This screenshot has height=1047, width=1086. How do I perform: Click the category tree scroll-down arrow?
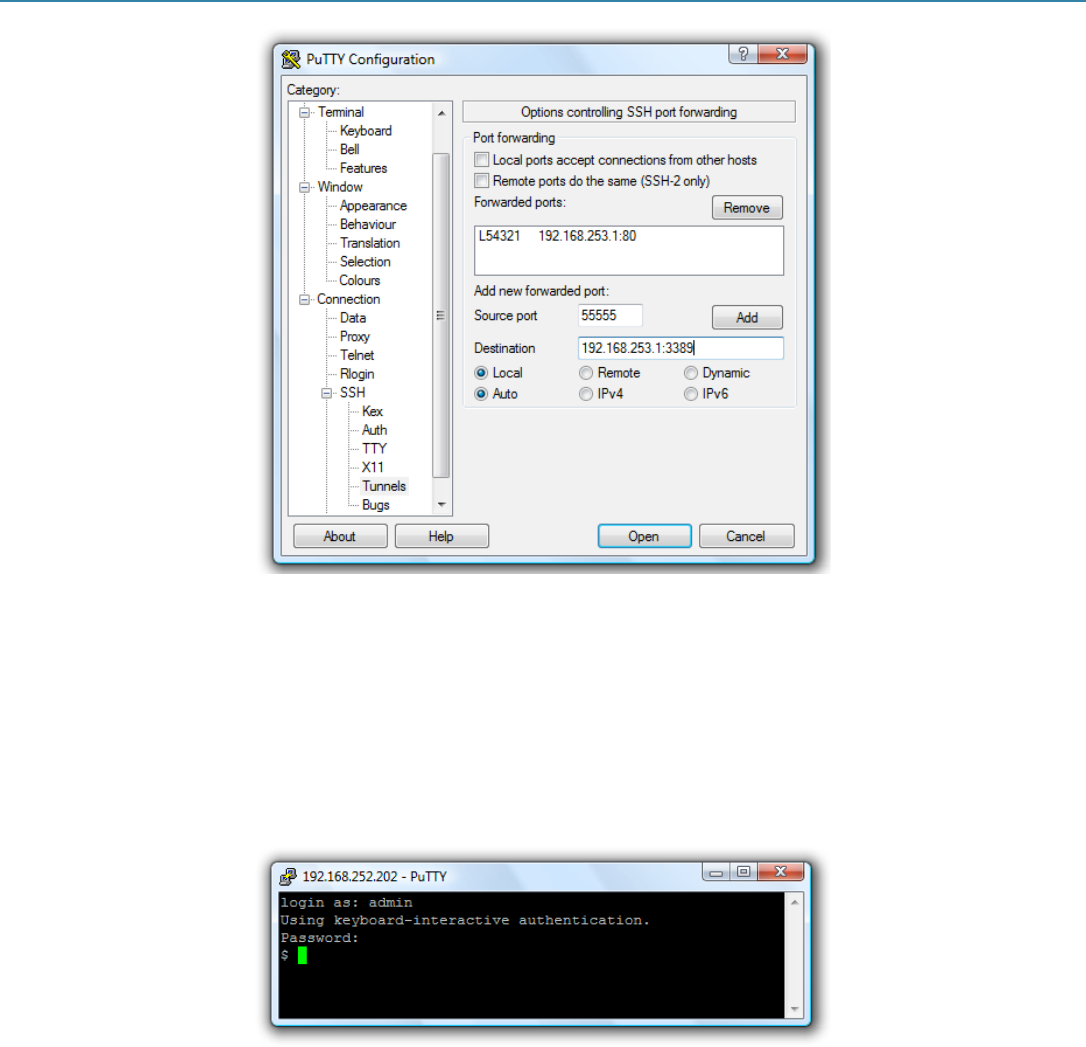point(441,505)
